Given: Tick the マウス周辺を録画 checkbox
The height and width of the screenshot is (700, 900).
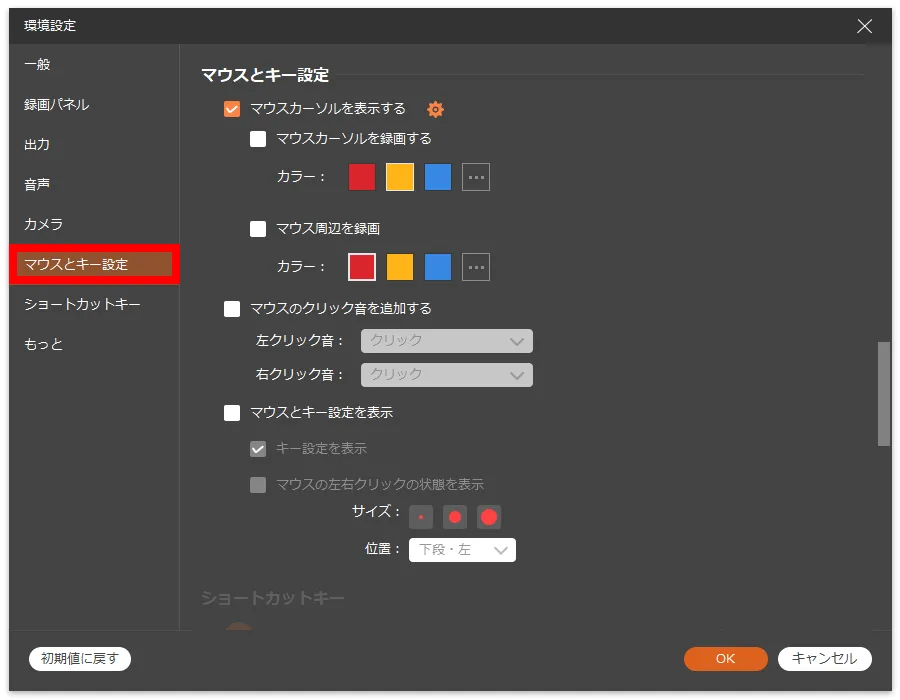Looking at the screenshot, I should coord(258,229).
